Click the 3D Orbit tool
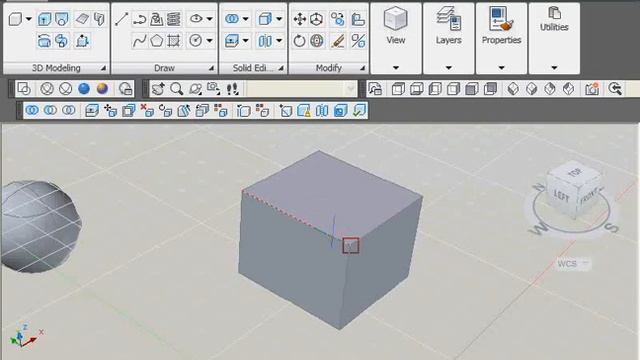Screen dimensions: 640x360 click(196, 89)
